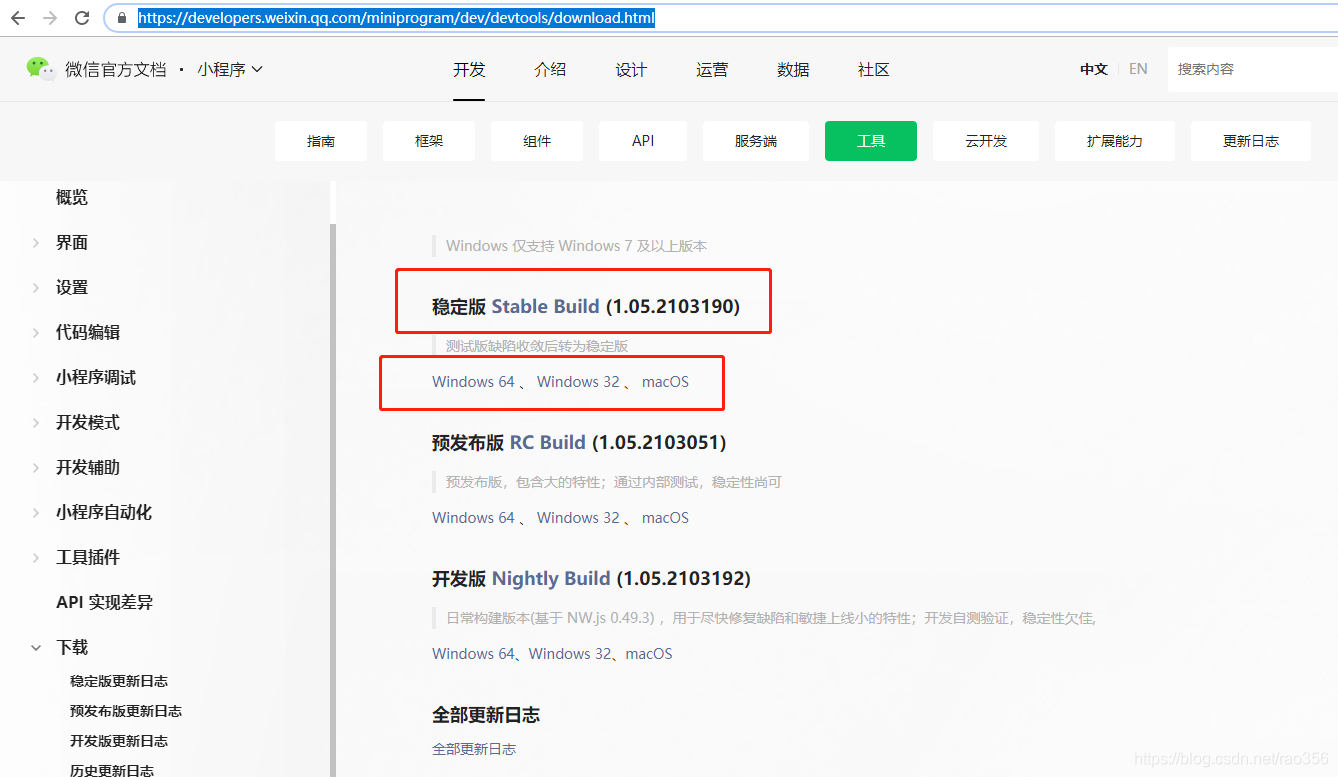Click the 搜索内容 search field
The height and width of the screenshot is (777, 1338).
(1252, 69)
